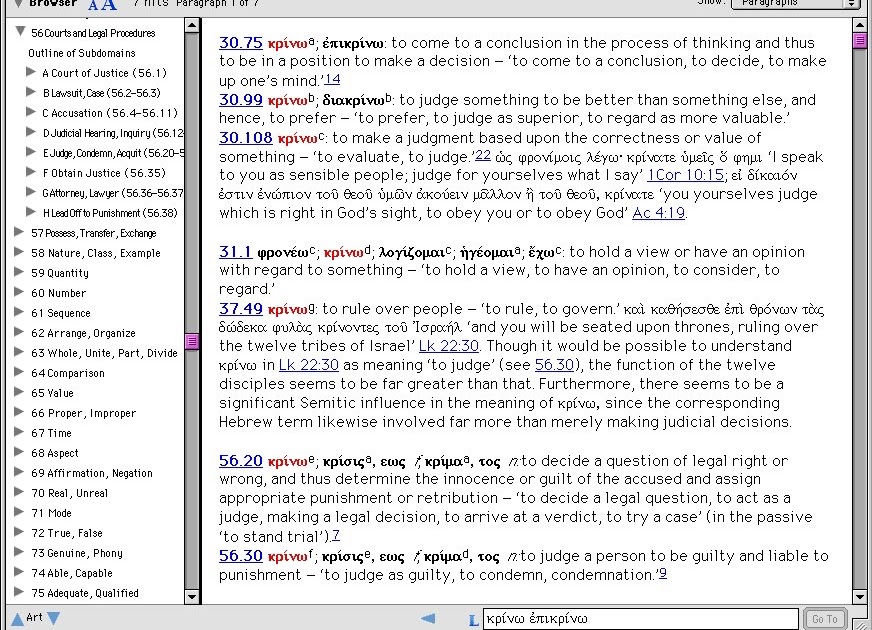The height and width of the screenshot is (630, 872).
Task: Select 62 Arrange, Organize
Action: (83, 333)
